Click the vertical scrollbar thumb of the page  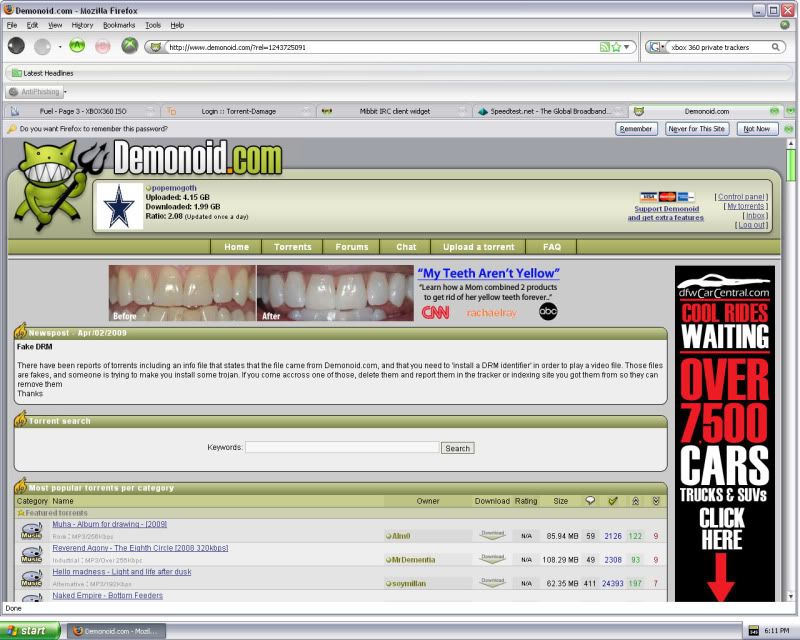(791, 165)
